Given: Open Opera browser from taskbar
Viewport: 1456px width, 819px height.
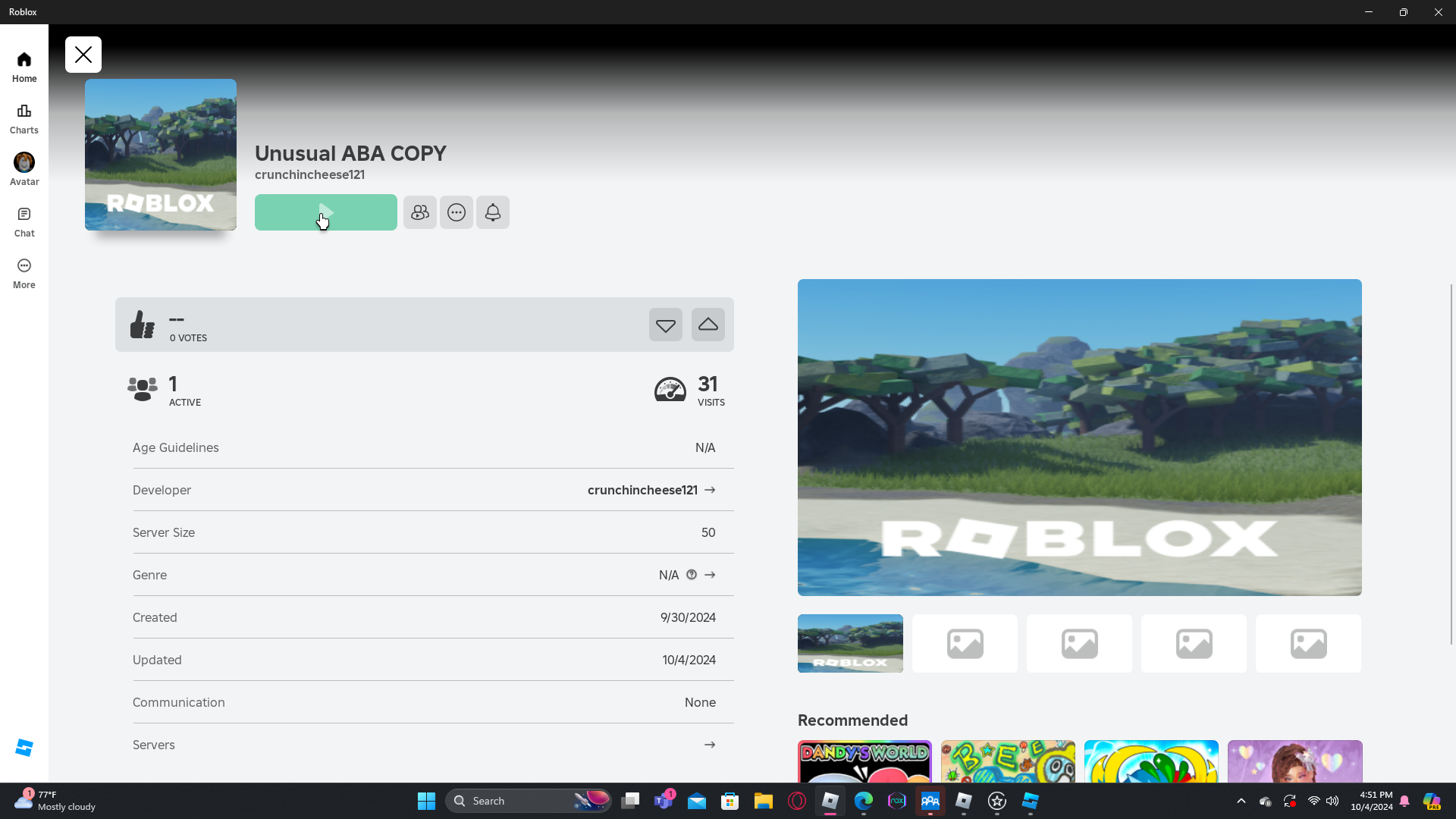Looking at the screenshot, I should (797, 801).
